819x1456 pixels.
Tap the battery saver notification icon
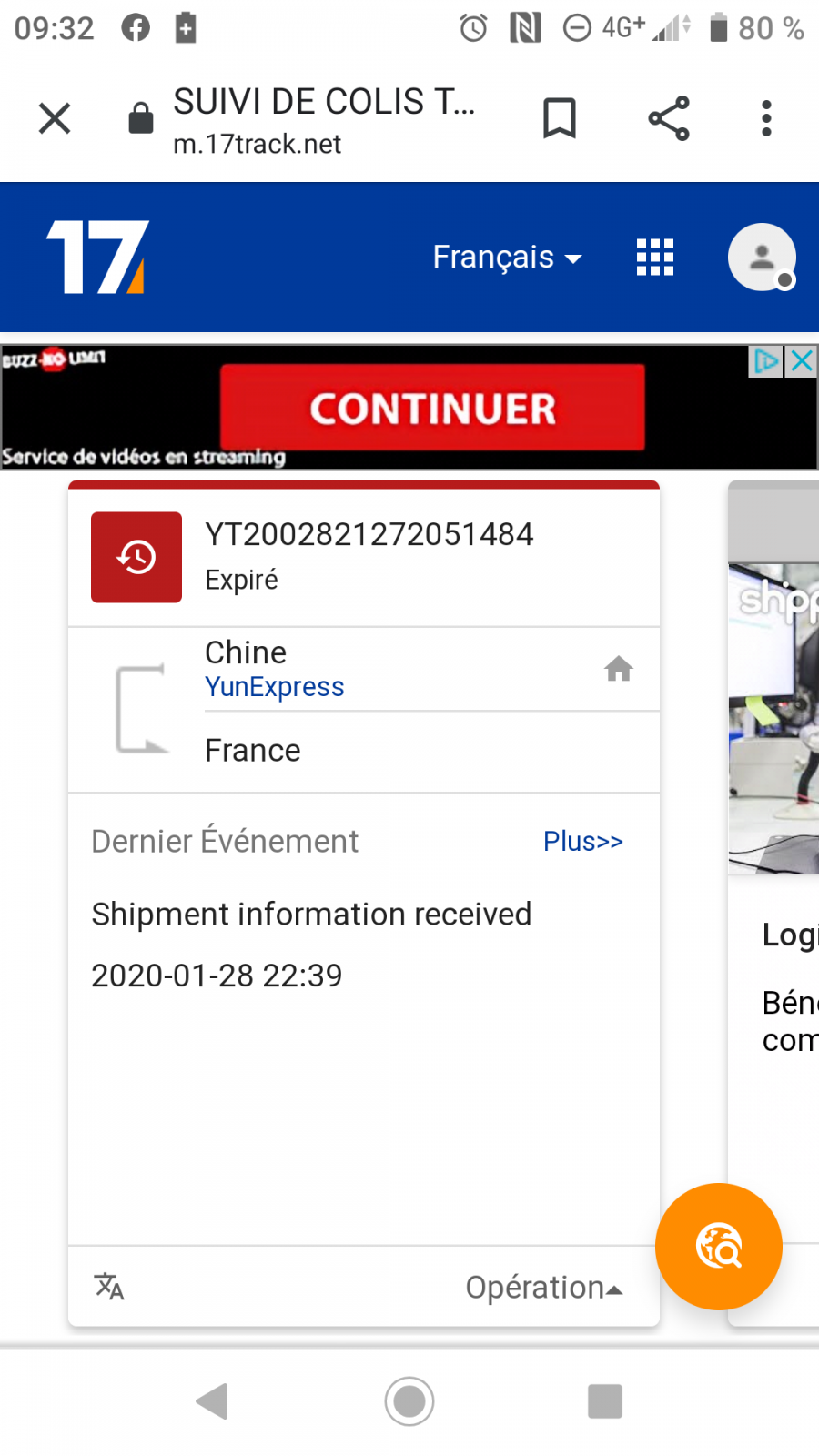click(x=186, y=28)
